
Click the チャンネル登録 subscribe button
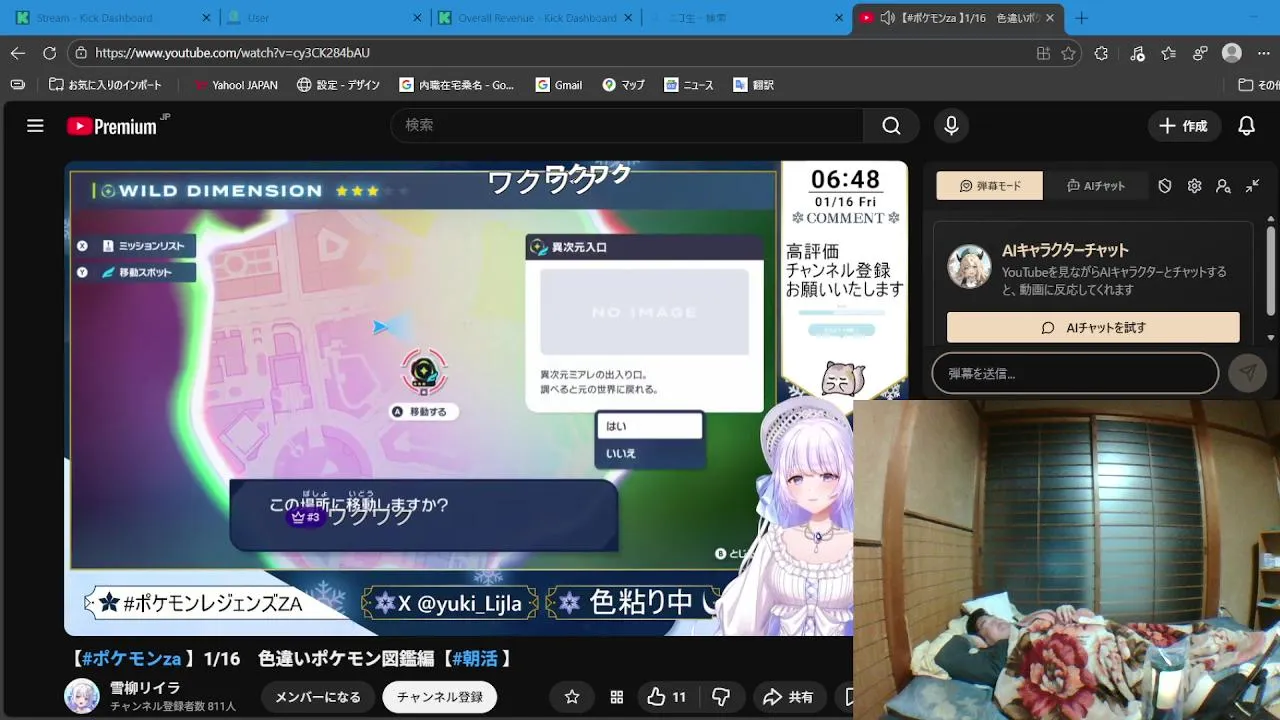[440, 697]
